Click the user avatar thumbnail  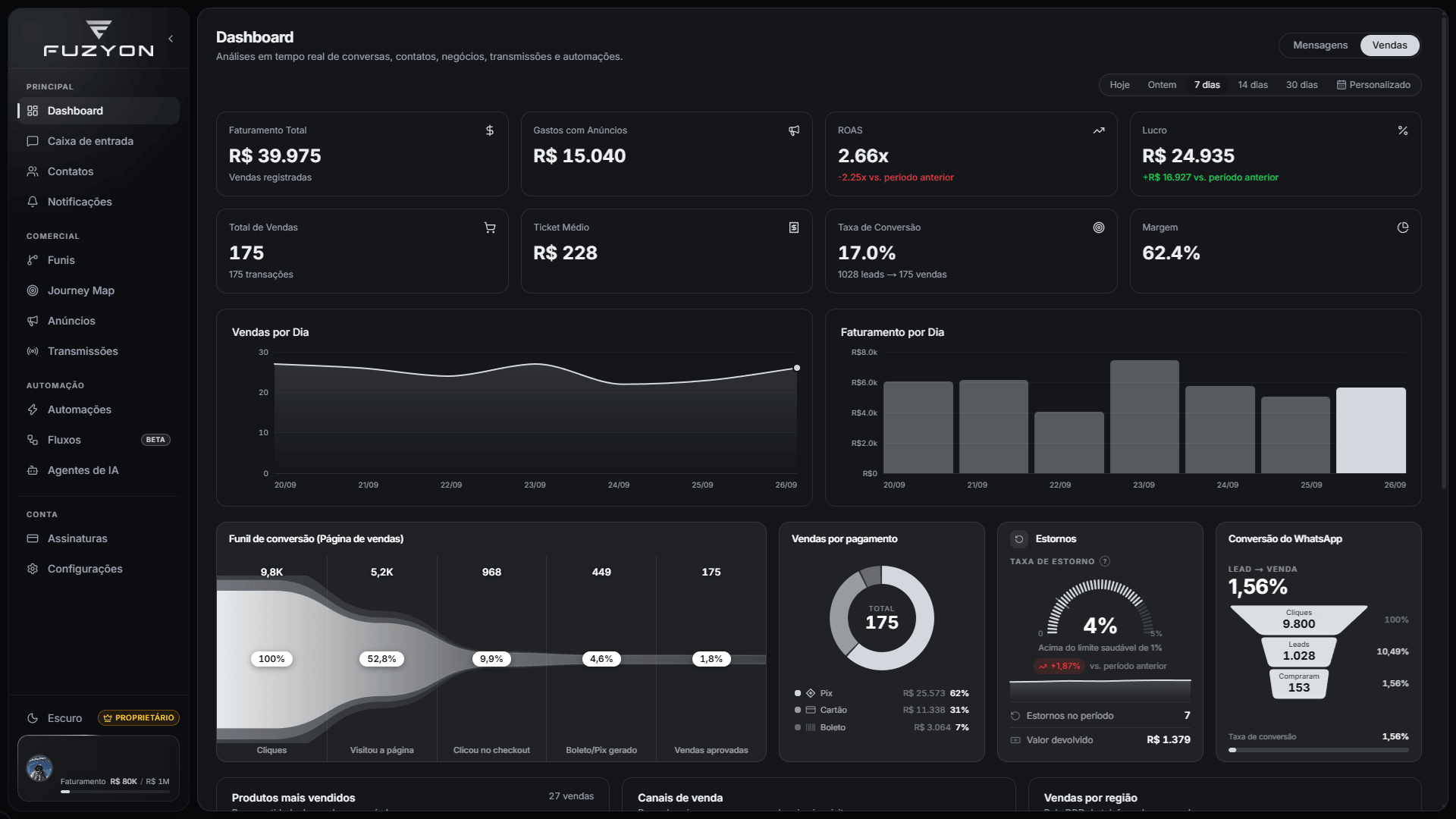click(39, 768)
